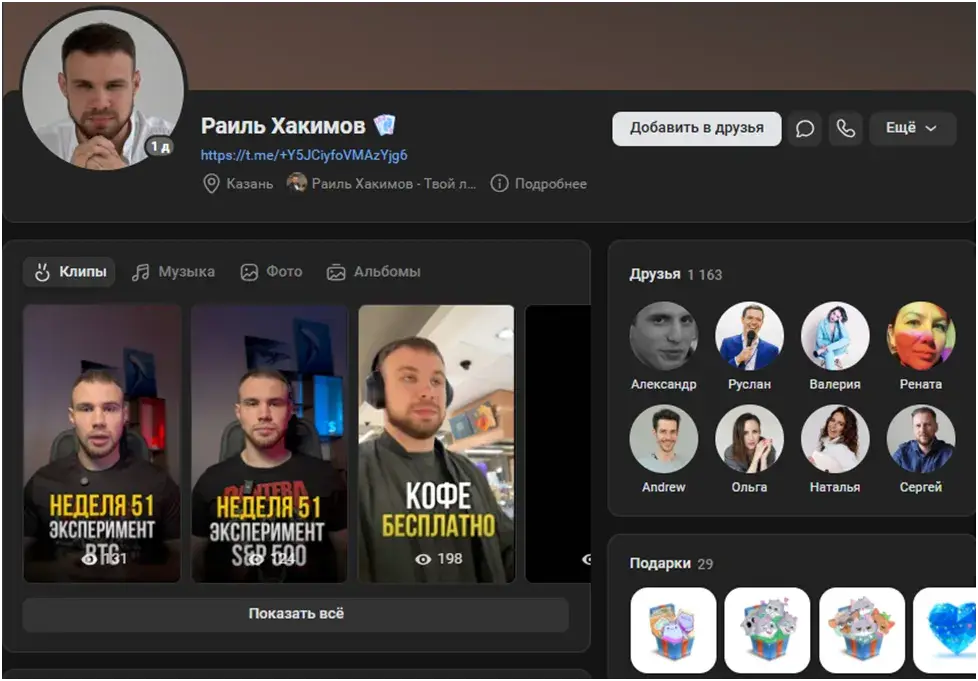Open friend Andrew's avatar
Screen dimensions: 978x681
coord(664,439)
